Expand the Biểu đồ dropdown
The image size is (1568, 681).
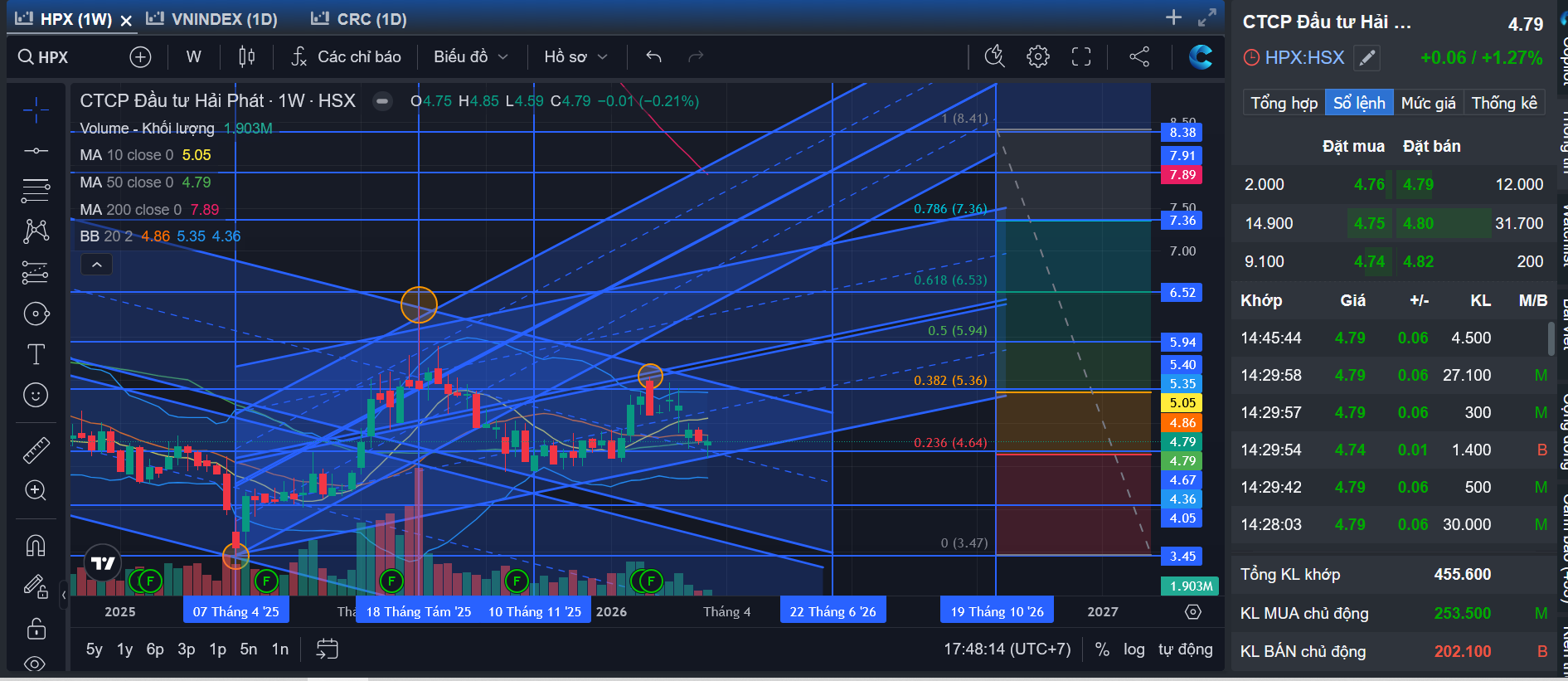tap(470, 57)
